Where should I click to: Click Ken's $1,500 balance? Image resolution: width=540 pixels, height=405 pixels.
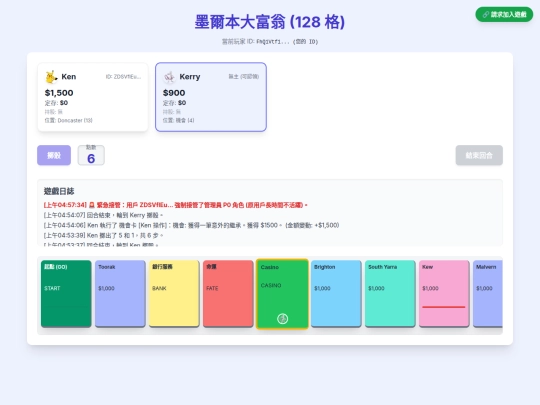coord(59,93)
